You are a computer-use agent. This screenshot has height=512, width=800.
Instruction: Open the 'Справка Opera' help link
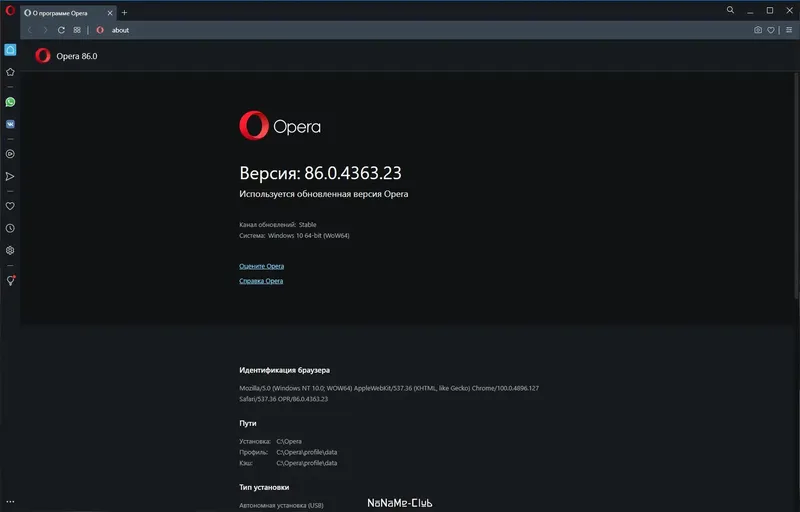(261, 281)
